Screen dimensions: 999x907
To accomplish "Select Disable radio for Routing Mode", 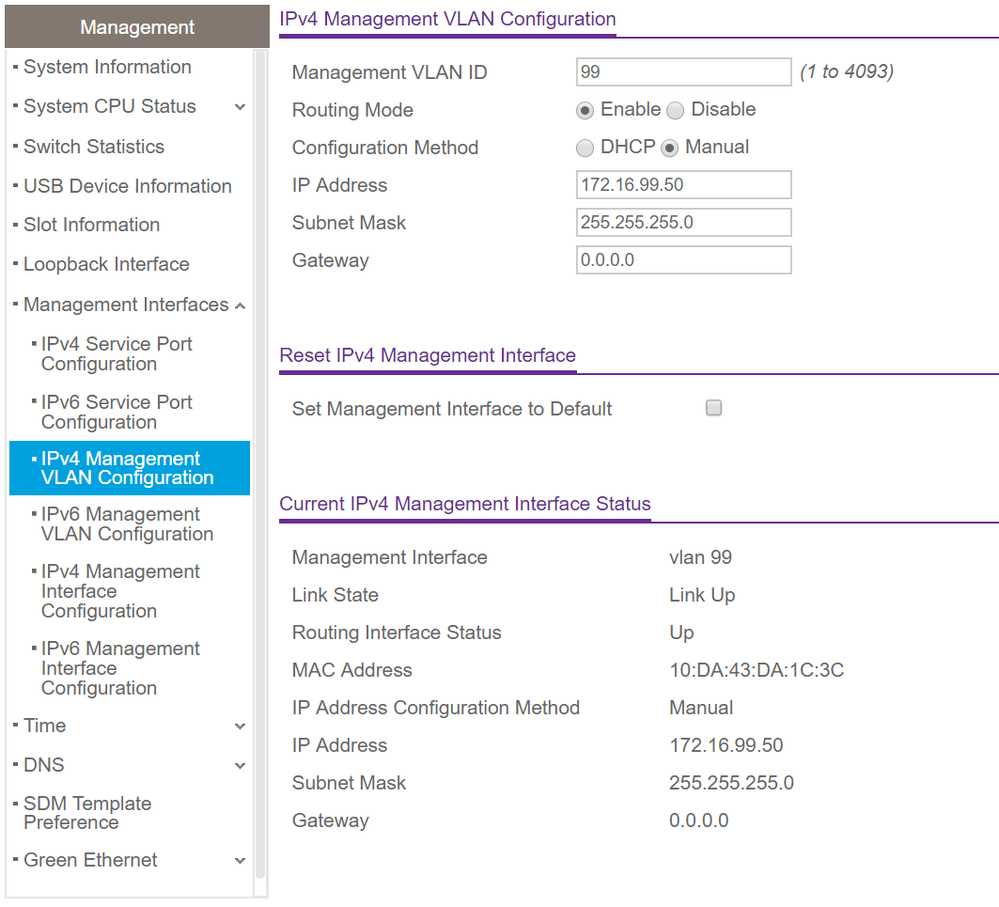I will click(x=675, y=110).
